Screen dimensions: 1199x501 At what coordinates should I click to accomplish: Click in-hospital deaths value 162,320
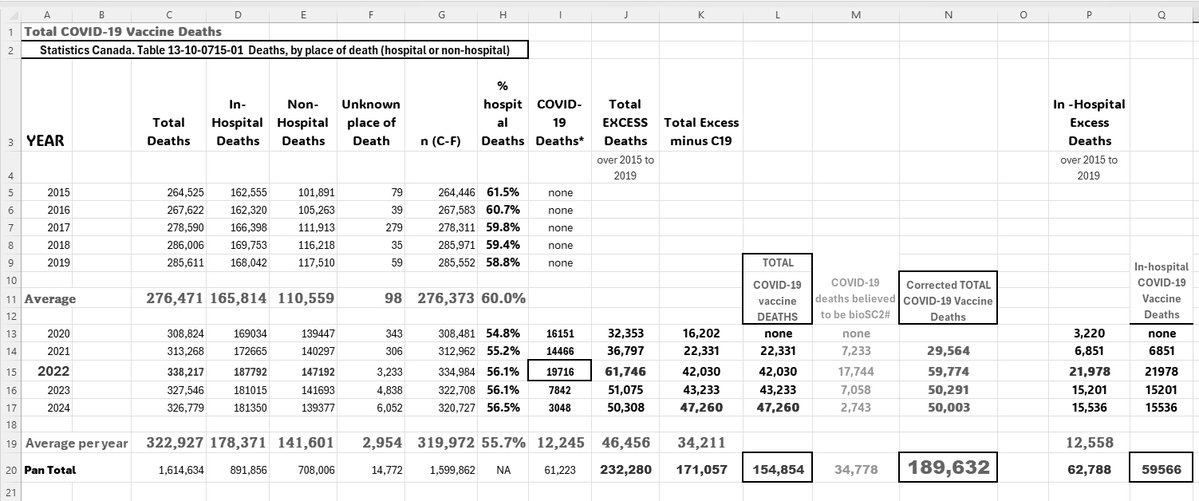[x=237, y=210]
